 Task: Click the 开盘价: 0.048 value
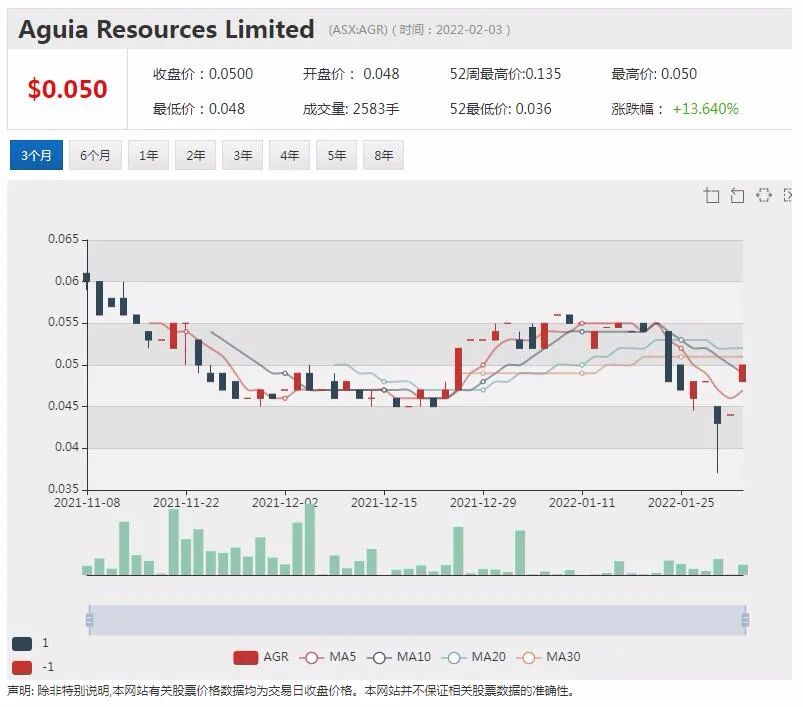coord(351,74)
